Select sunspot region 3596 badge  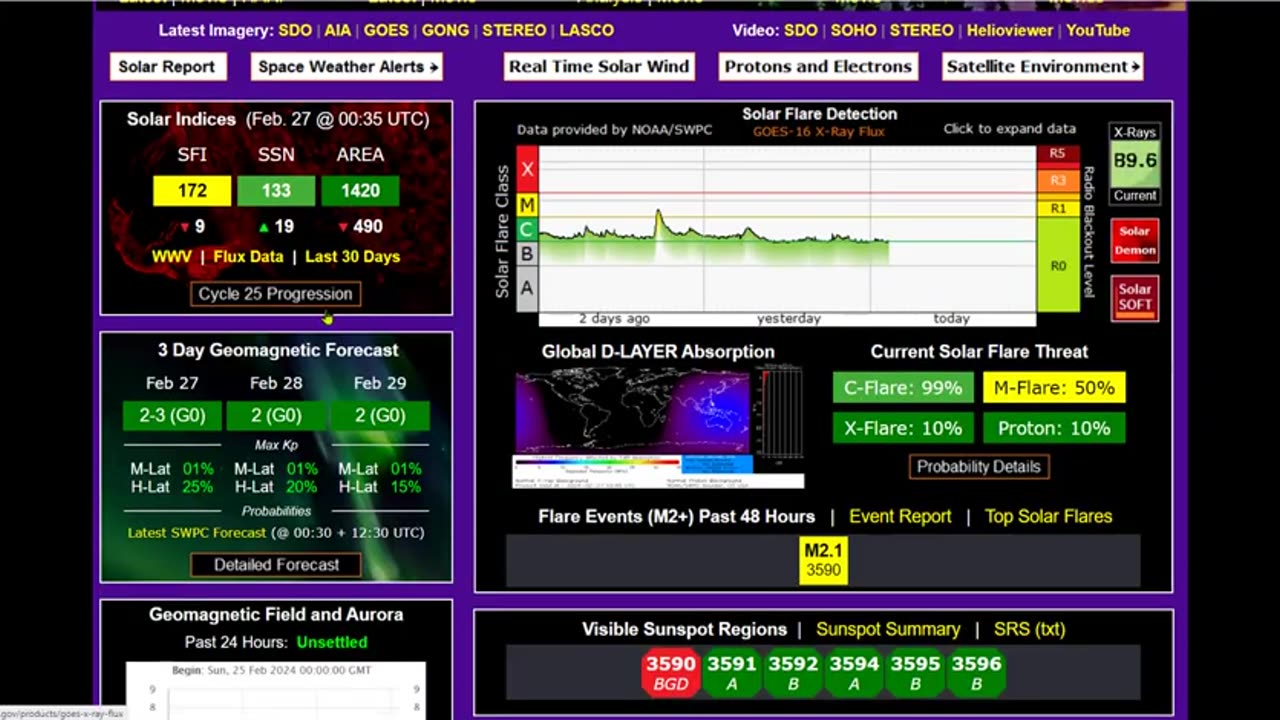(x=976, y=672)
